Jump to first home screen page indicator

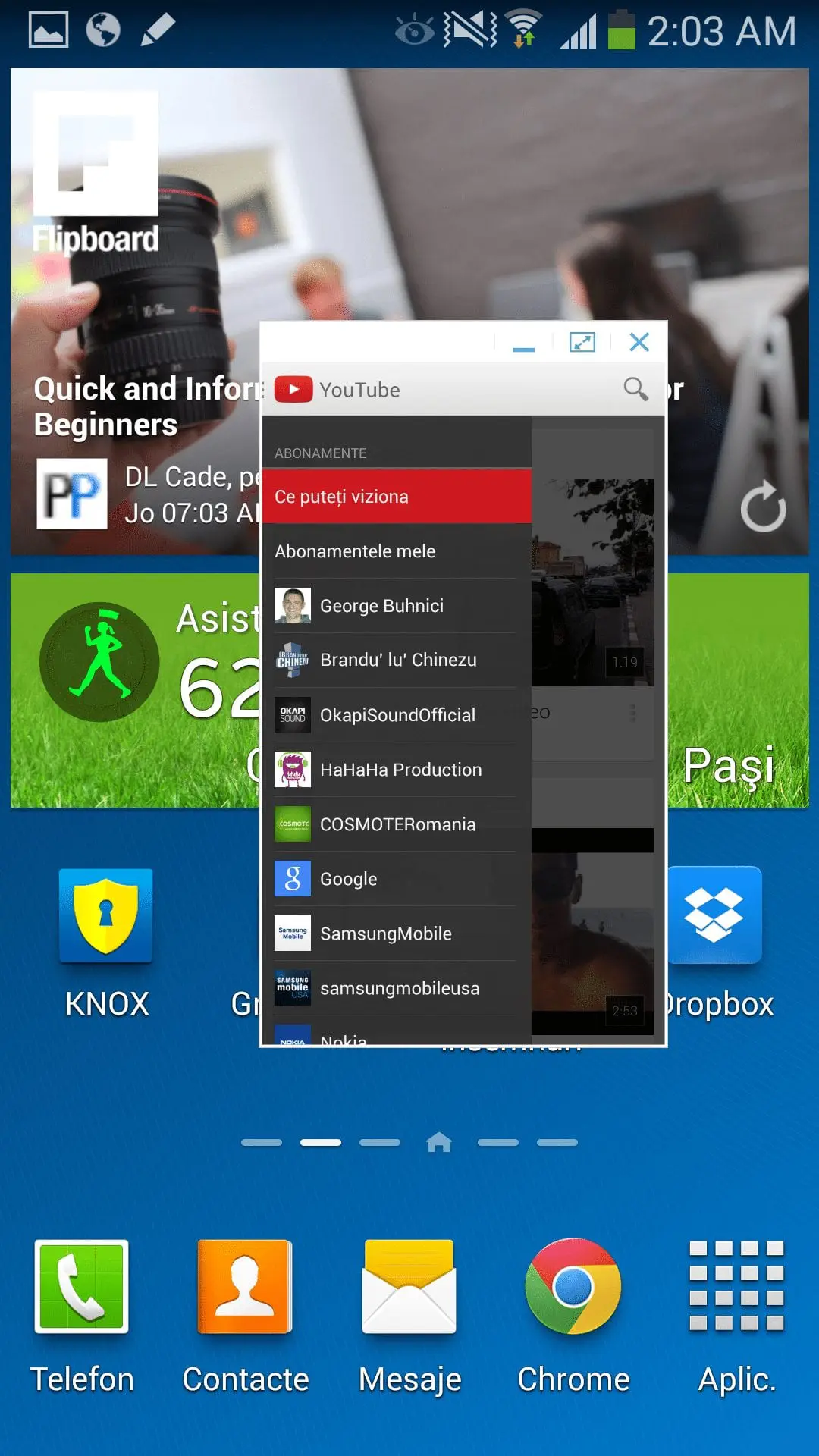[x=262, y=1142]
